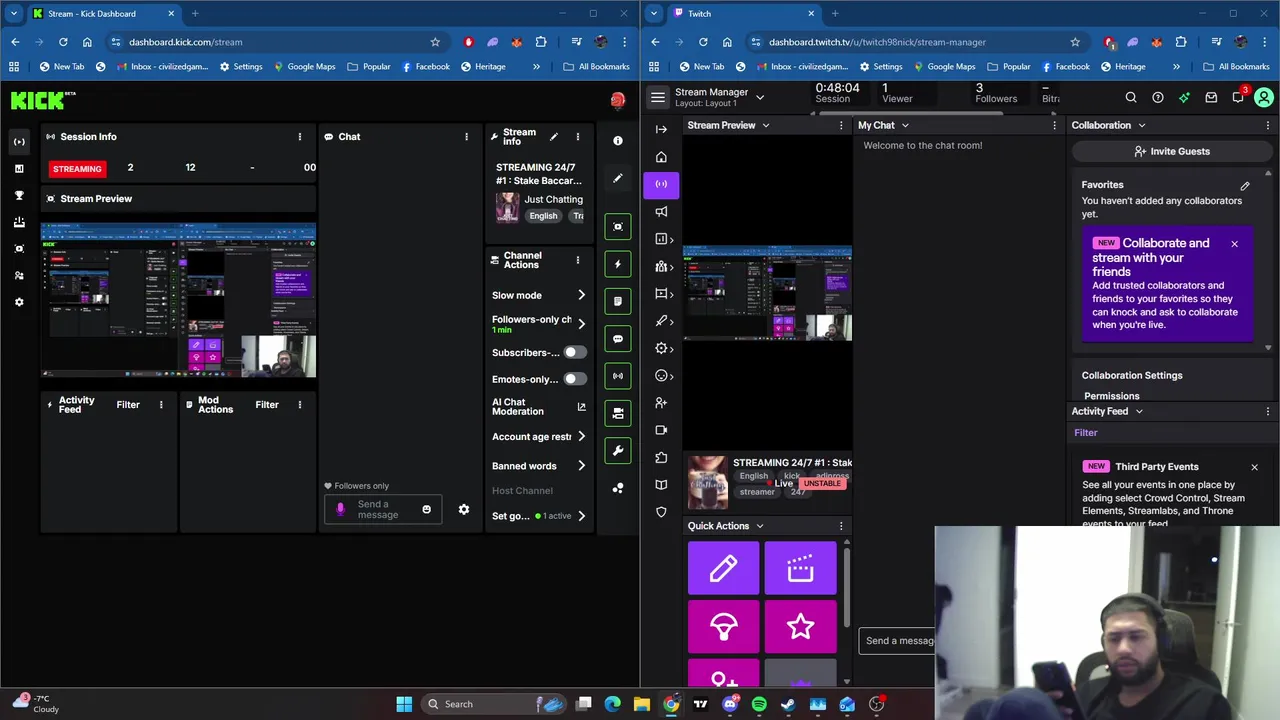Open the Stream Manager layout dropdown chevron
1280x720 pixels.
coord(760,97)
